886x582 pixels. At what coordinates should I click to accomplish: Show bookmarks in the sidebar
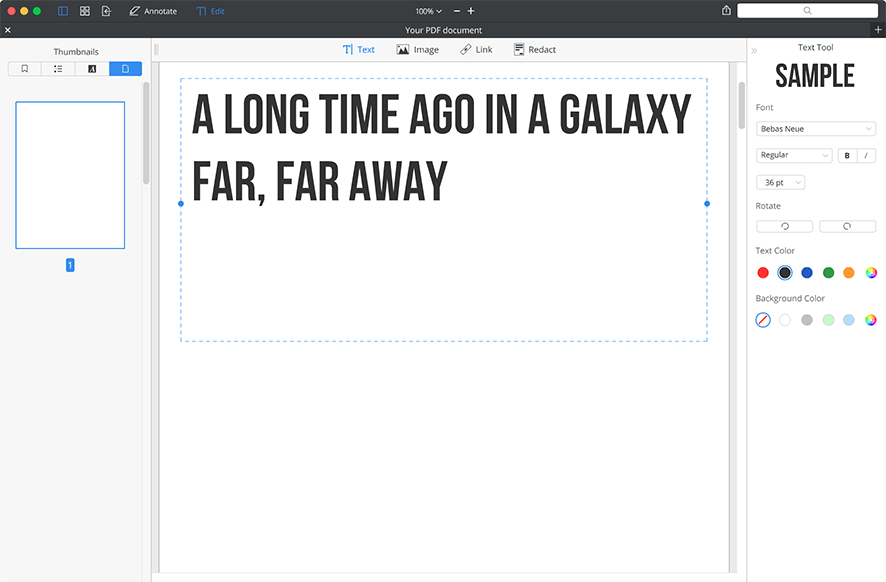point(25,69)
